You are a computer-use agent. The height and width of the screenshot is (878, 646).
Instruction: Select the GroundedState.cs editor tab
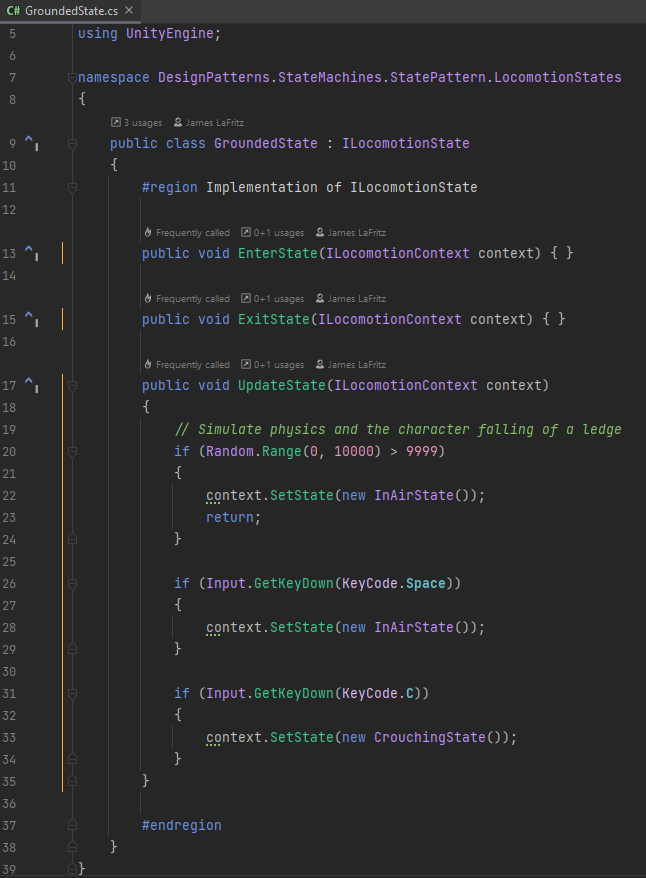71,11
